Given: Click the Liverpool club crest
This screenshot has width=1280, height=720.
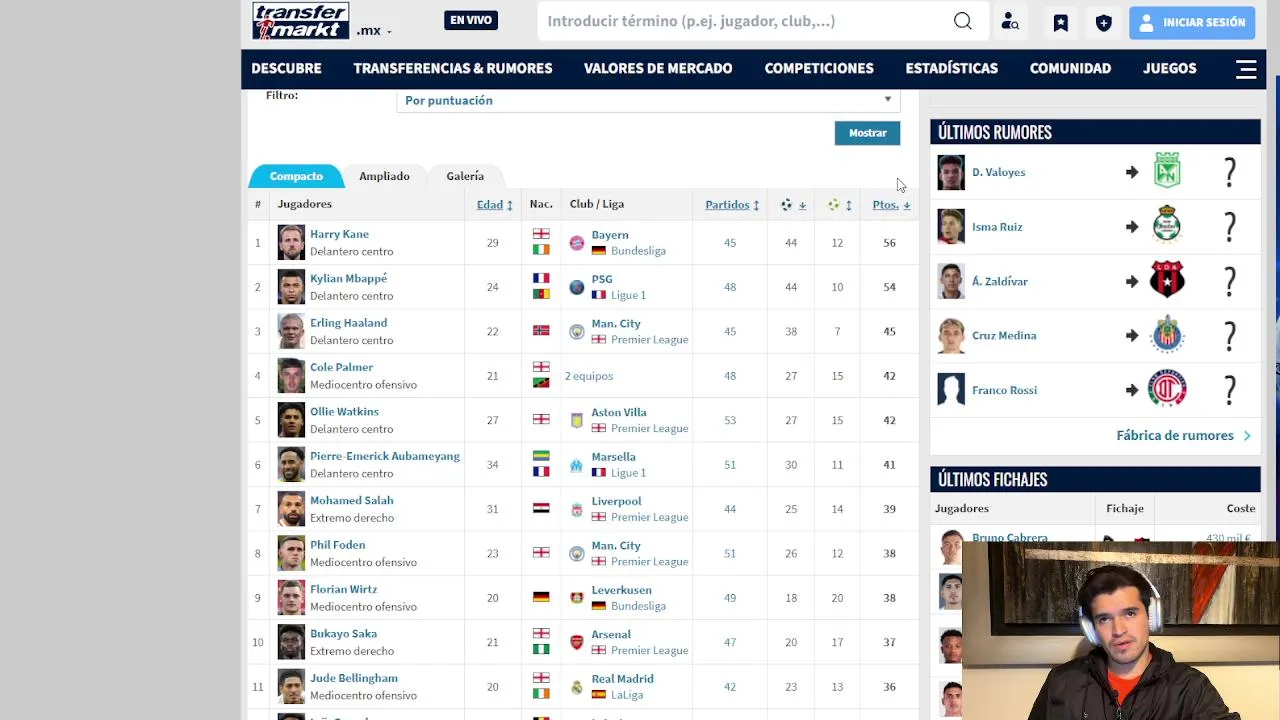Looking at the screenshot, I should click(x=577, y=509).
